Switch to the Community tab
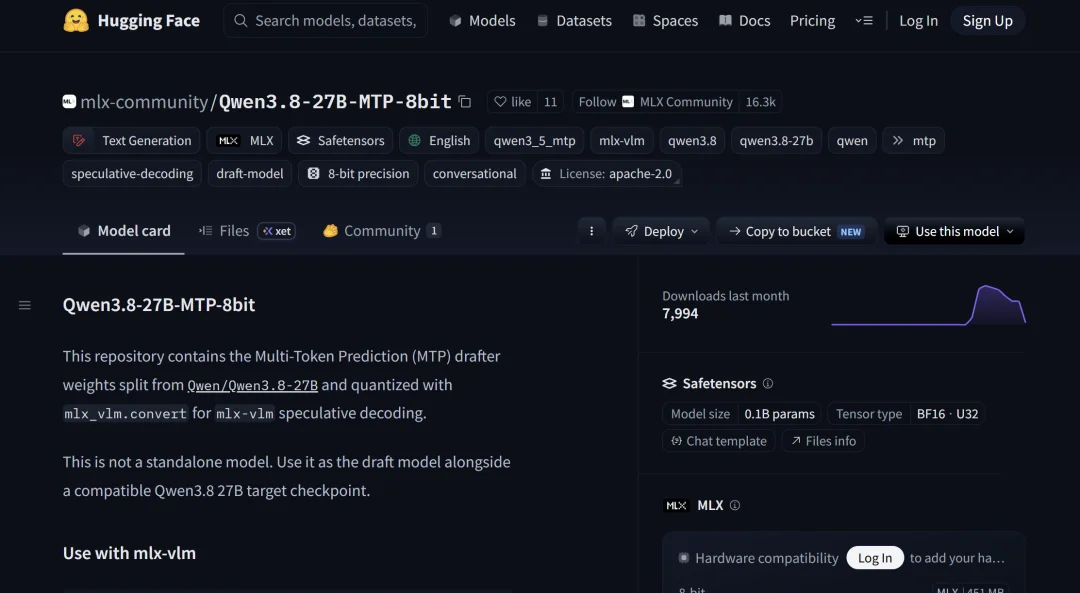Viewport: 1080px width, 593px height. 382,231
